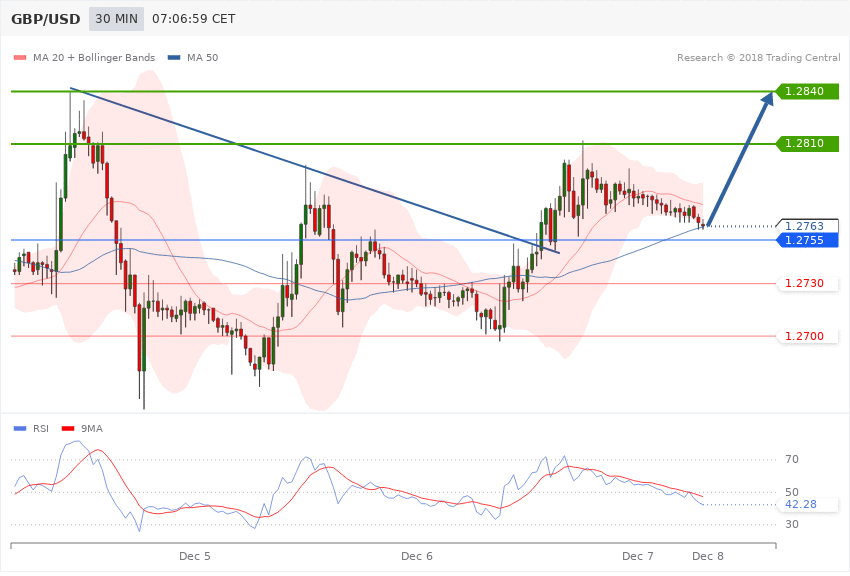
Task: Click the pink MA 20 Bollinger legend swatch
Action: point(20,58)
